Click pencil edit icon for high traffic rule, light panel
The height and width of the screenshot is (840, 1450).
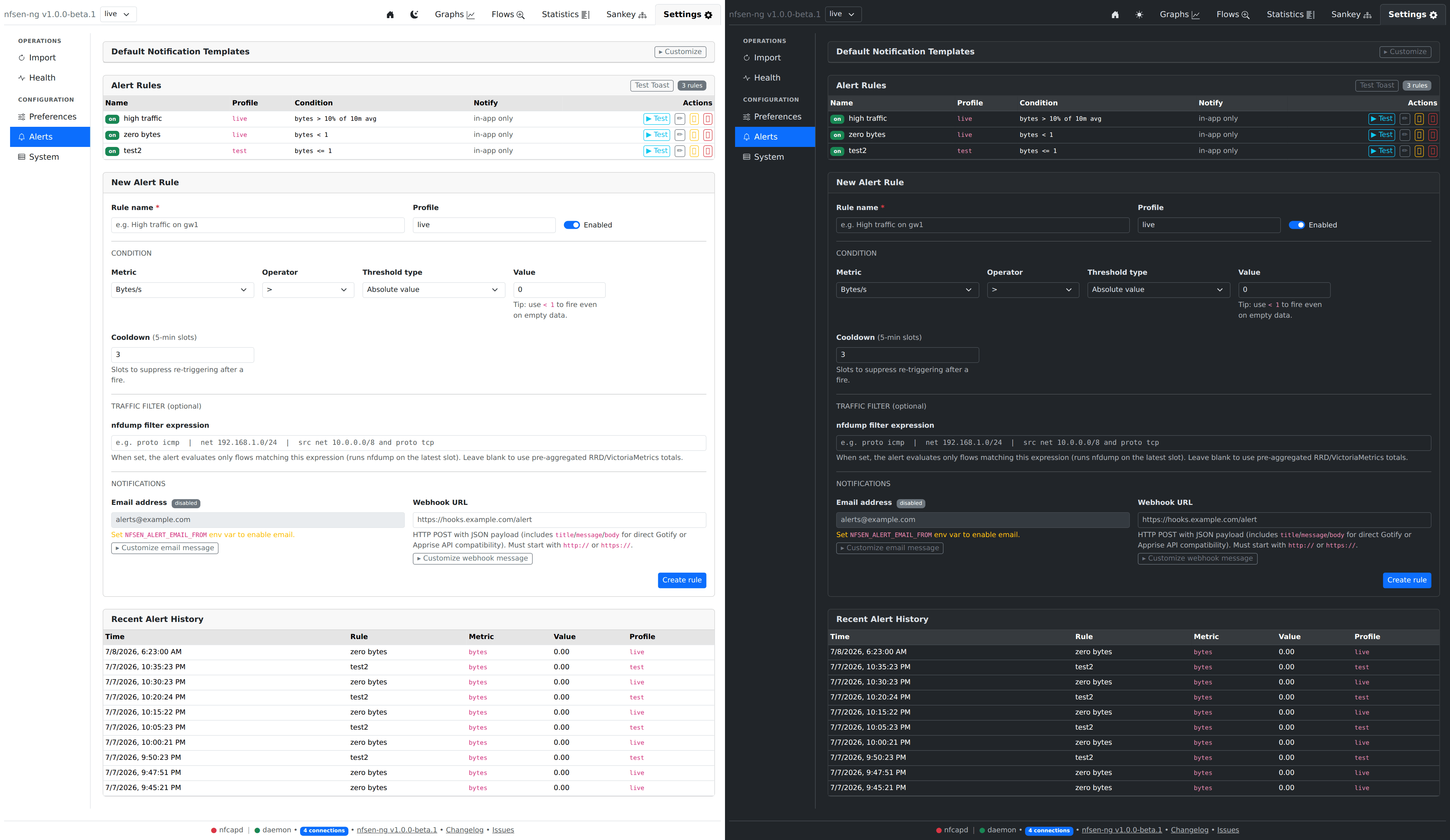[x=680, y=119]
